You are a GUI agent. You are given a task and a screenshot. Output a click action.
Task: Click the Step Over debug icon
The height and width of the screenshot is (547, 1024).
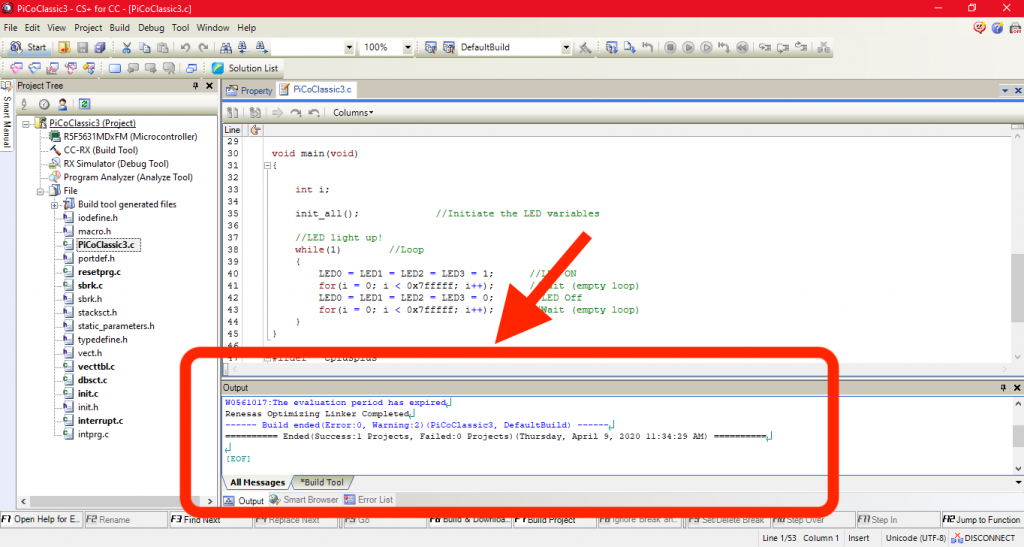(x=783, y=47)
